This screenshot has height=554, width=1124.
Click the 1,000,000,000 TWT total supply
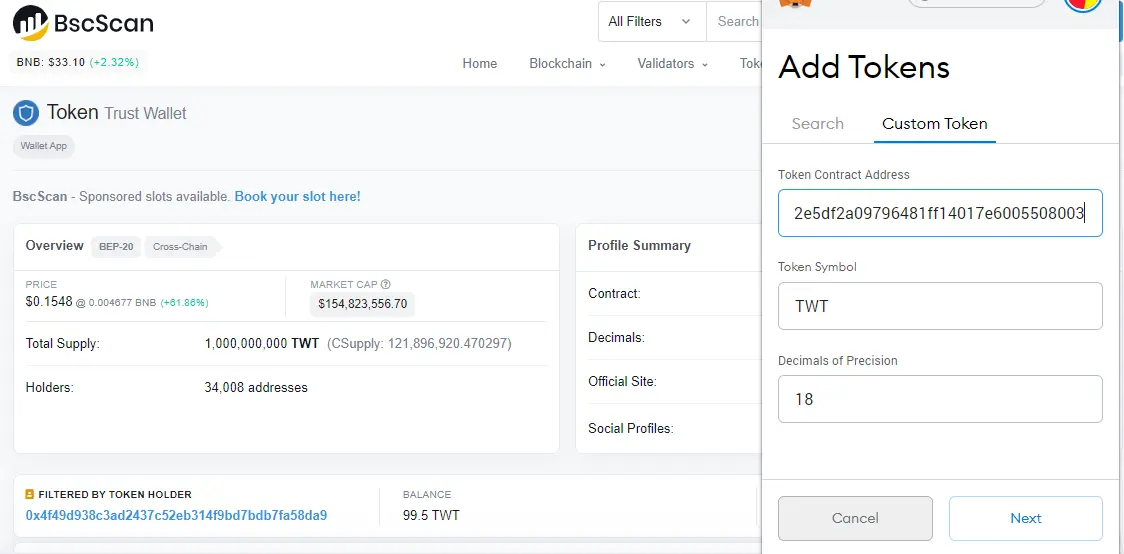(262, 343)
